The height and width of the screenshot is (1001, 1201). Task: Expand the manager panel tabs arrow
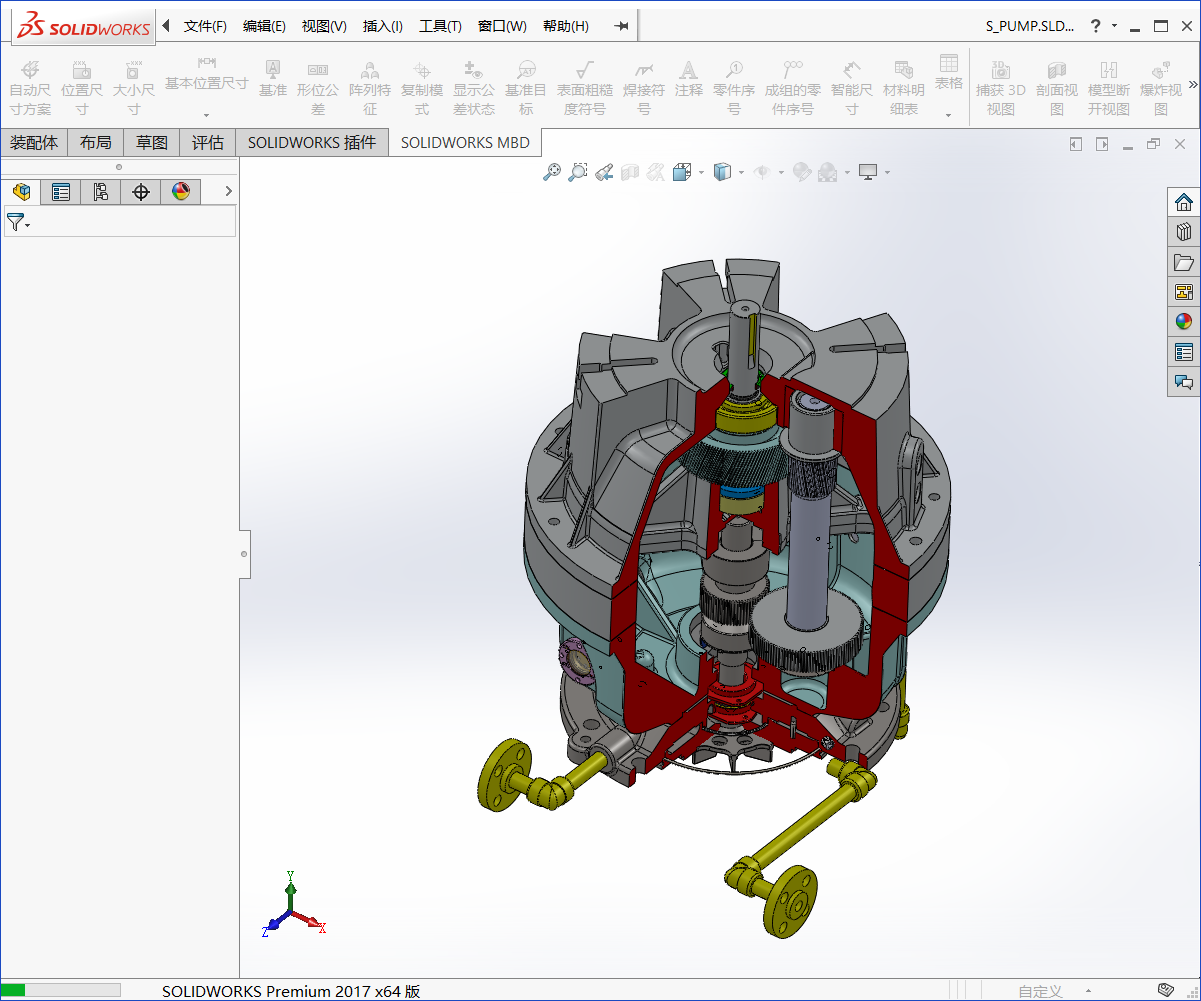(x=229, y=191)
